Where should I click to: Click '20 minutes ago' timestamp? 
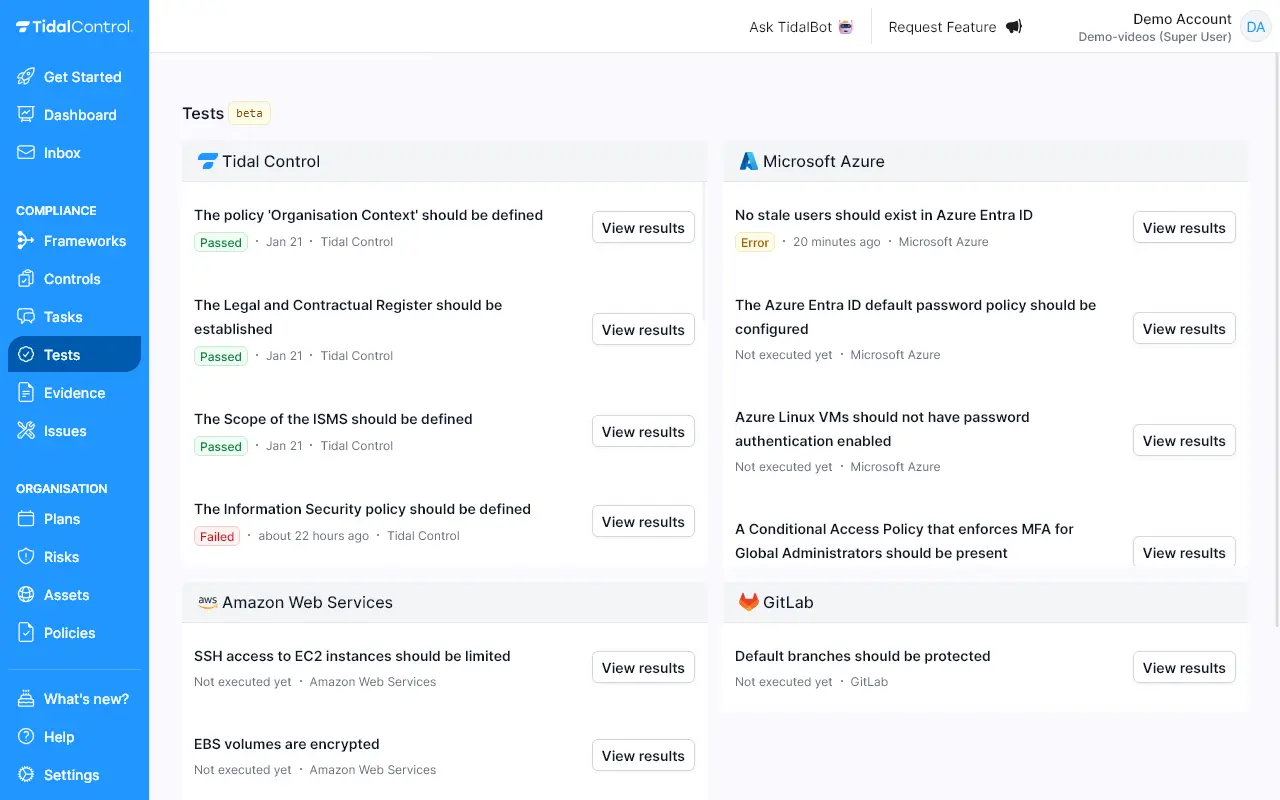click(837, 242)
